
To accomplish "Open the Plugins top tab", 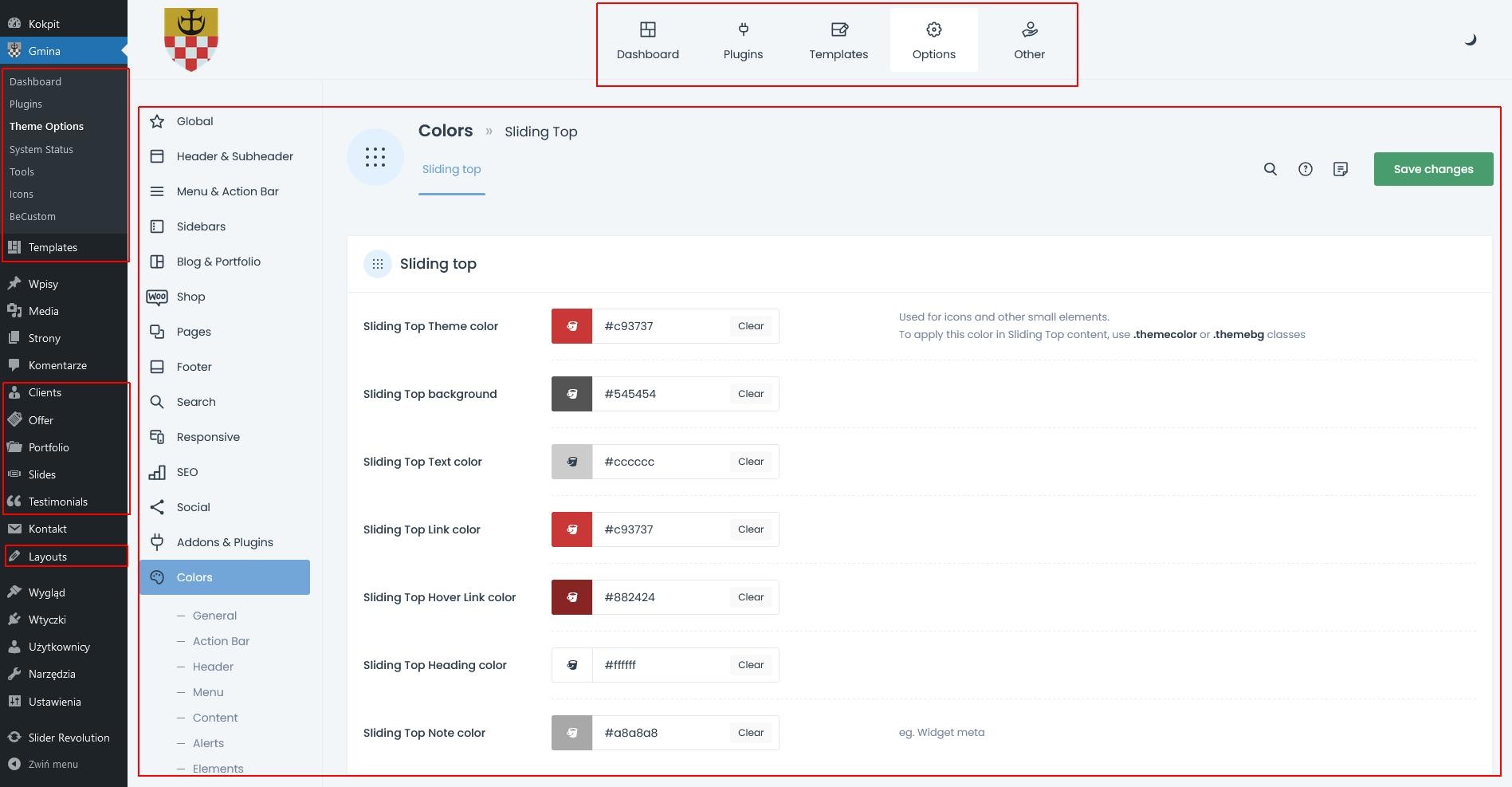I will 743,41.
